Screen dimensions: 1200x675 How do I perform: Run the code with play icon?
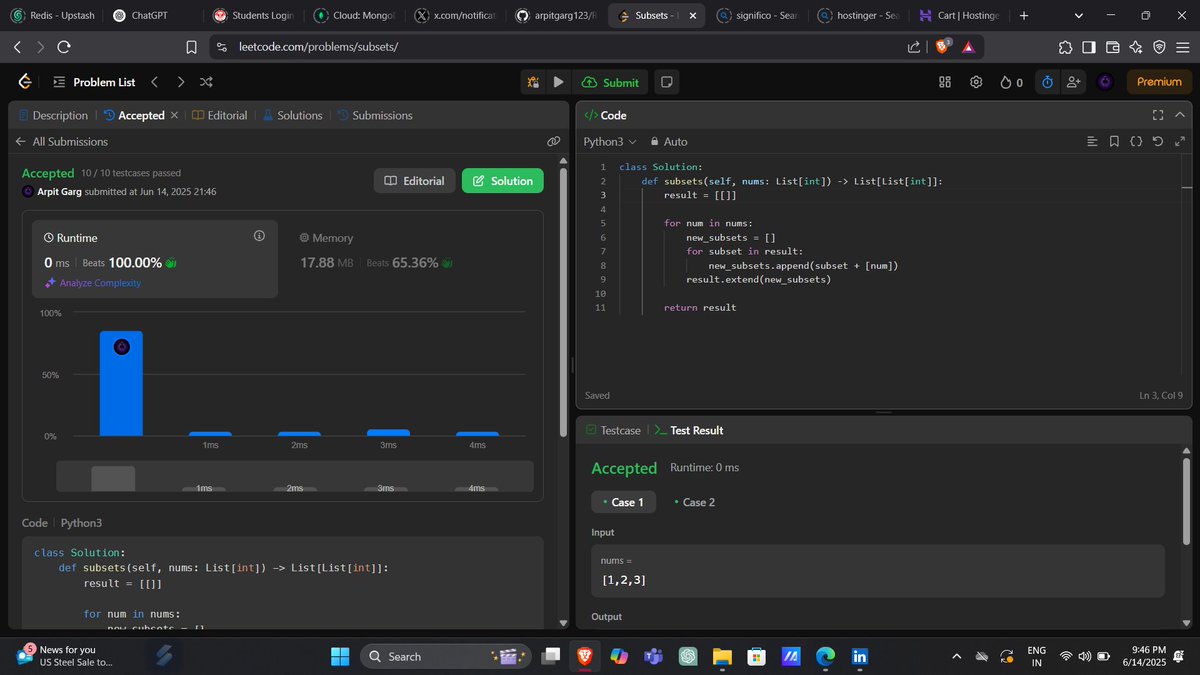558,82
